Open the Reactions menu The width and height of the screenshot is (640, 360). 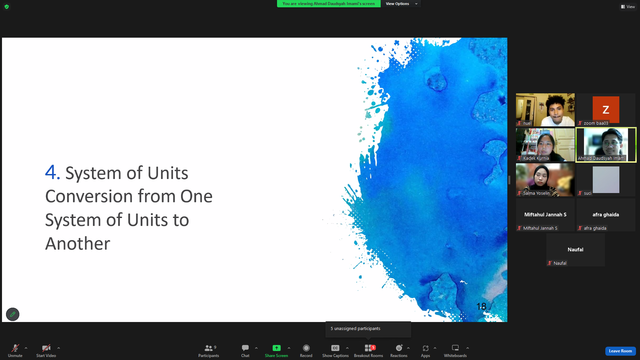[x=399, y=350]
